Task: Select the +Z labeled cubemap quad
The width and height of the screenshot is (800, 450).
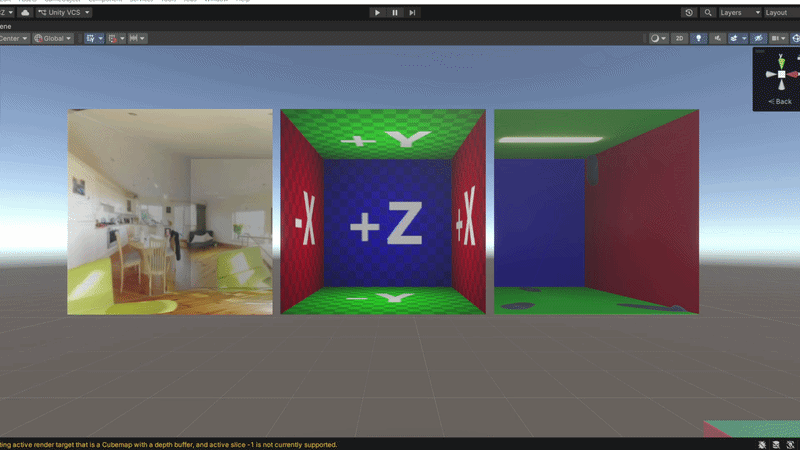Action: coord(383,212)
